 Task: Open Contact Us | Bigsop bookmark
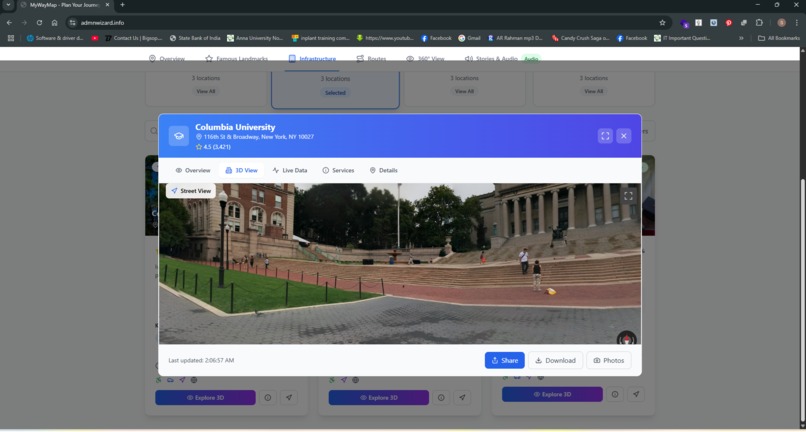tap(134, 38)
